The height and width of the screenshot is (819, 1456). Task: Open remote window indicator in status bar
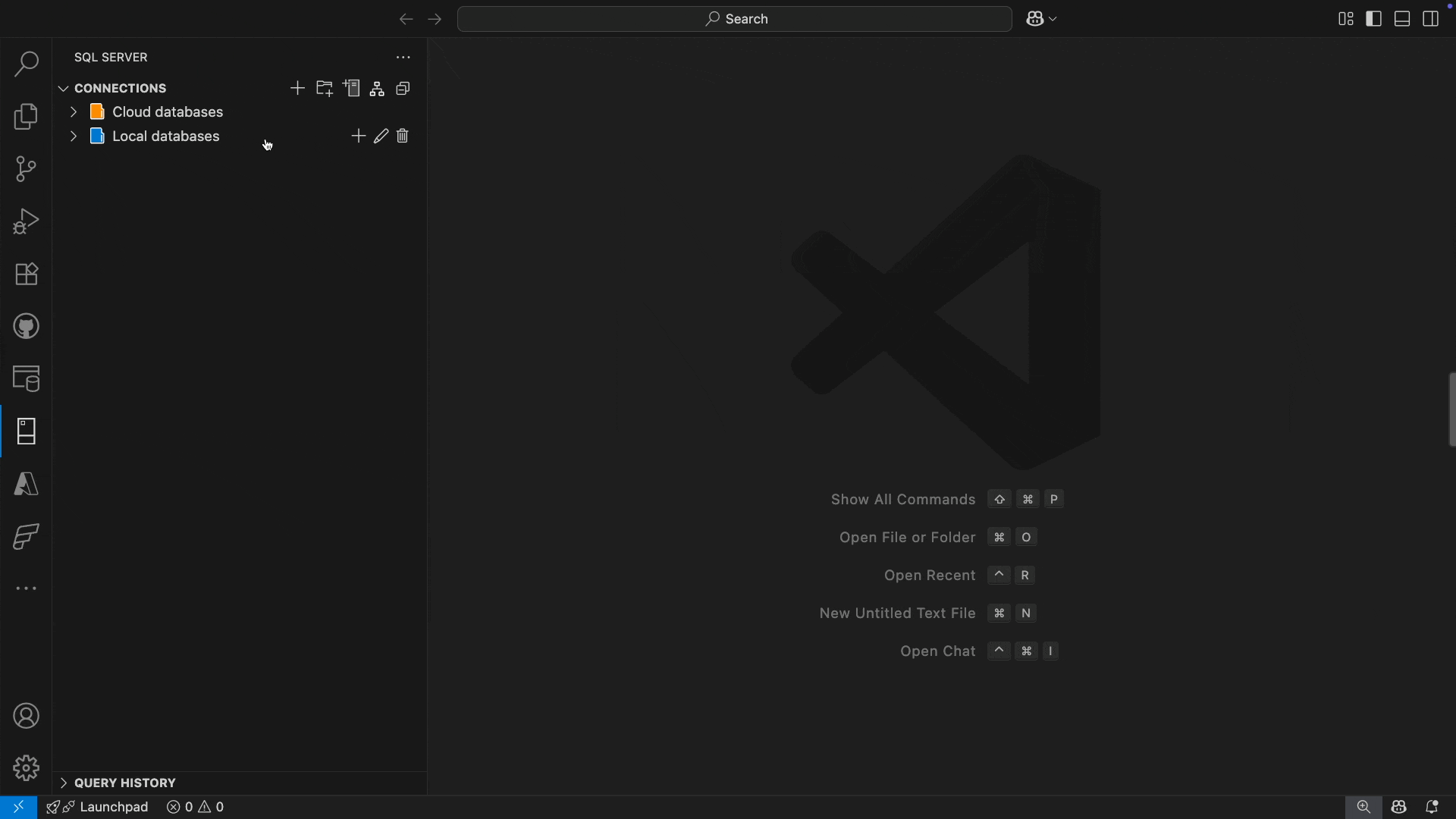(x=18, y=807)
